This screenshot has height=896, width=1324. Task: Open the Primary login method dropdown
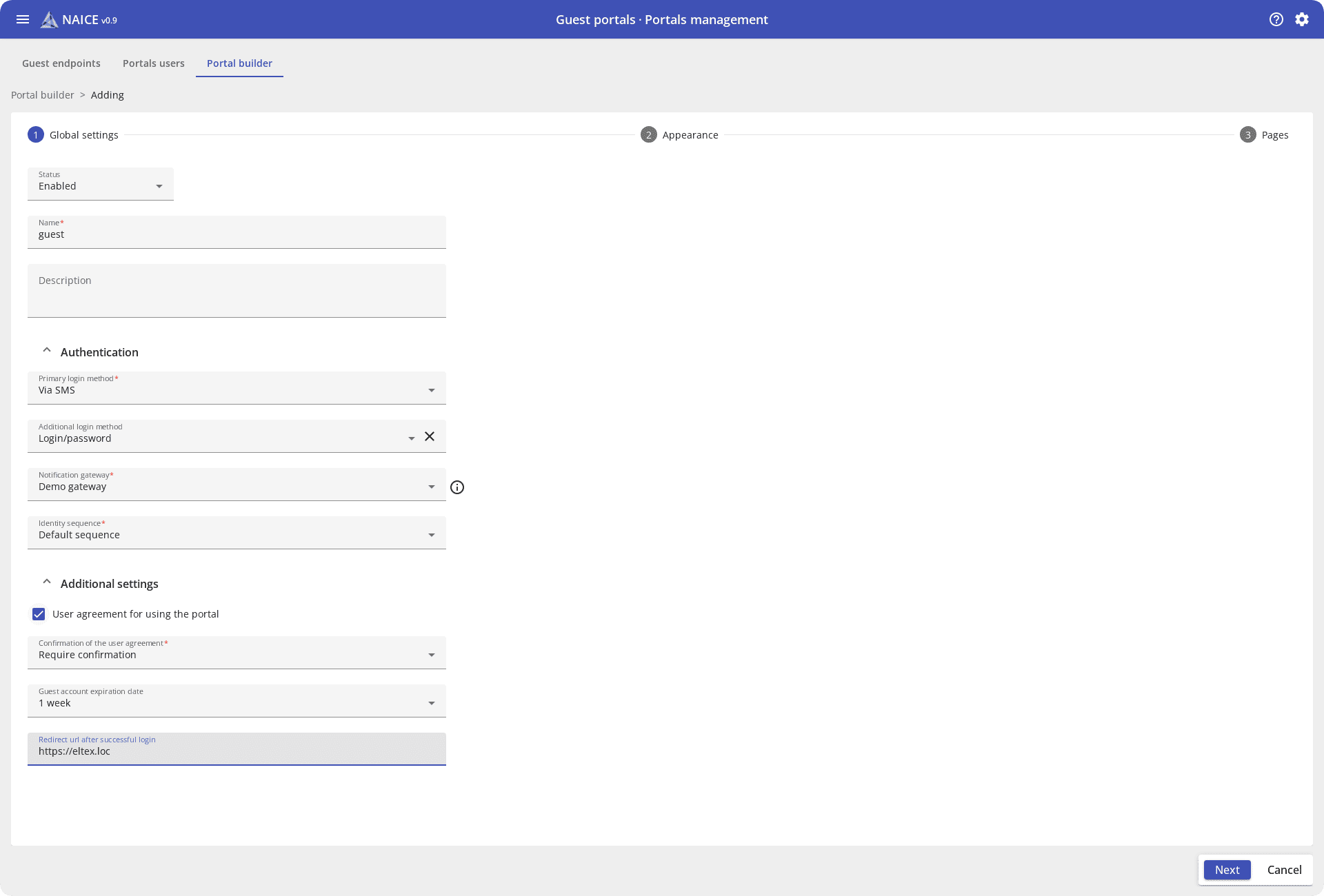coord(237,389)
